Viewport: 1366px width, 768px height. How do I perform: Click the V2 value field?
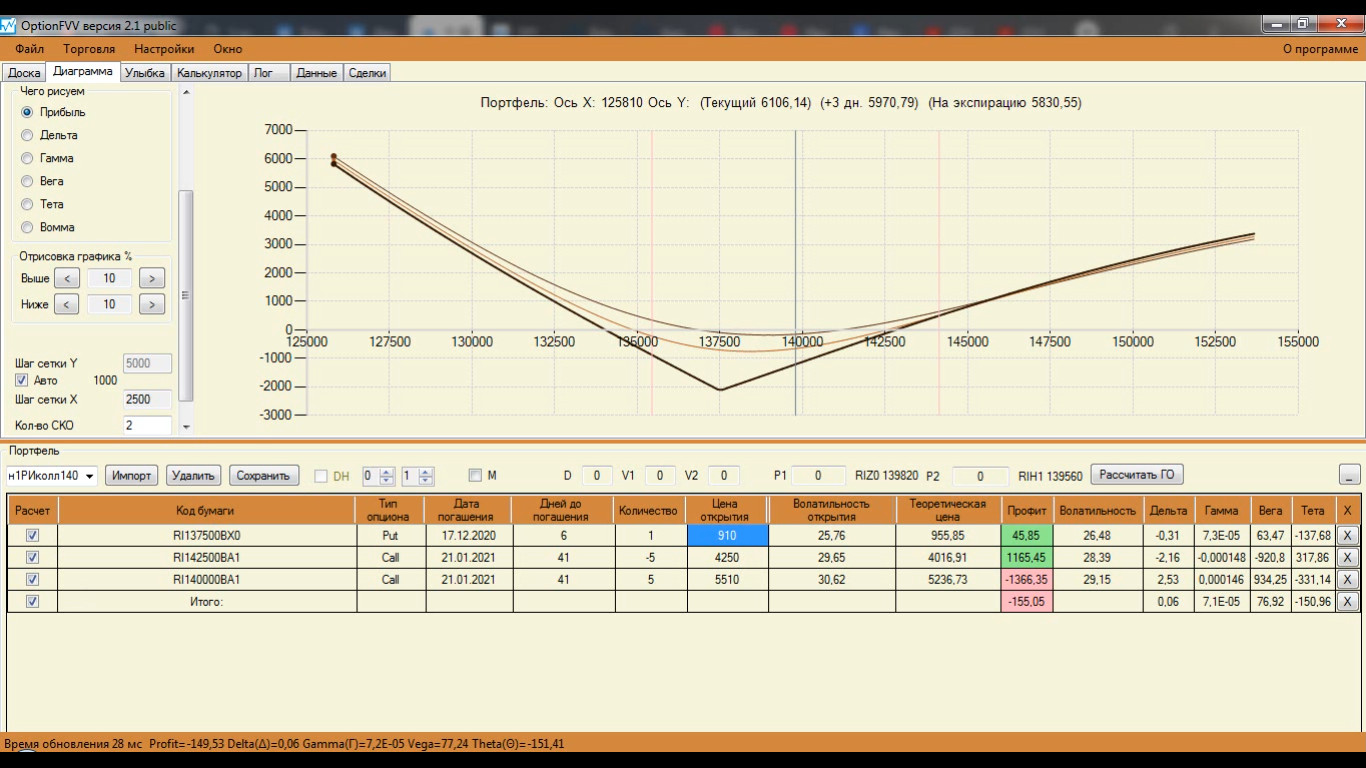coord(724,476)
